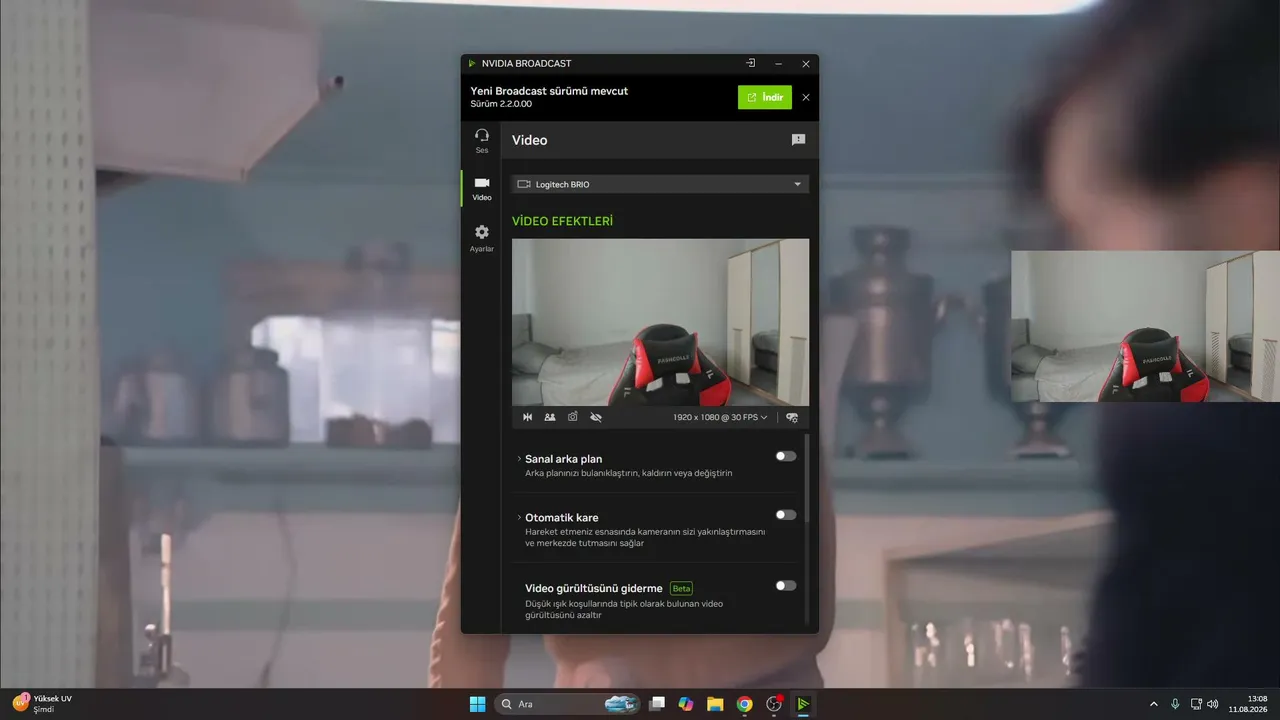The height and width of the screenshot is (720, 1280).
Task: Enable the Sanal arka plan toggle
Action: click(x=786, y=456)
